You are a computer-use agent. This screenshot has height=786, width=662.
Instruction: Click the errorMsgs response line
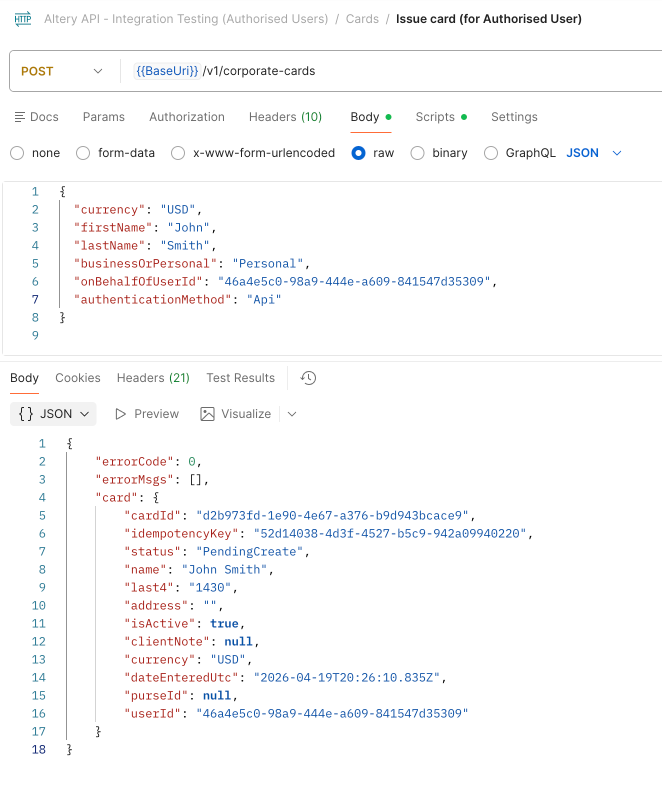click(152, 480)
